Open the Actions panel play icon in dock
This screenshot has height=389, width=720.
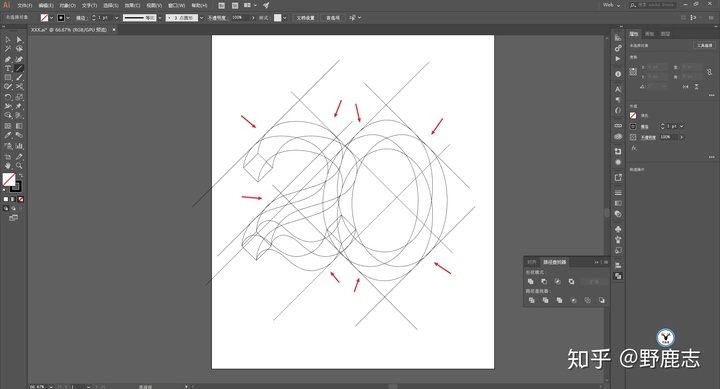[618, 59]
